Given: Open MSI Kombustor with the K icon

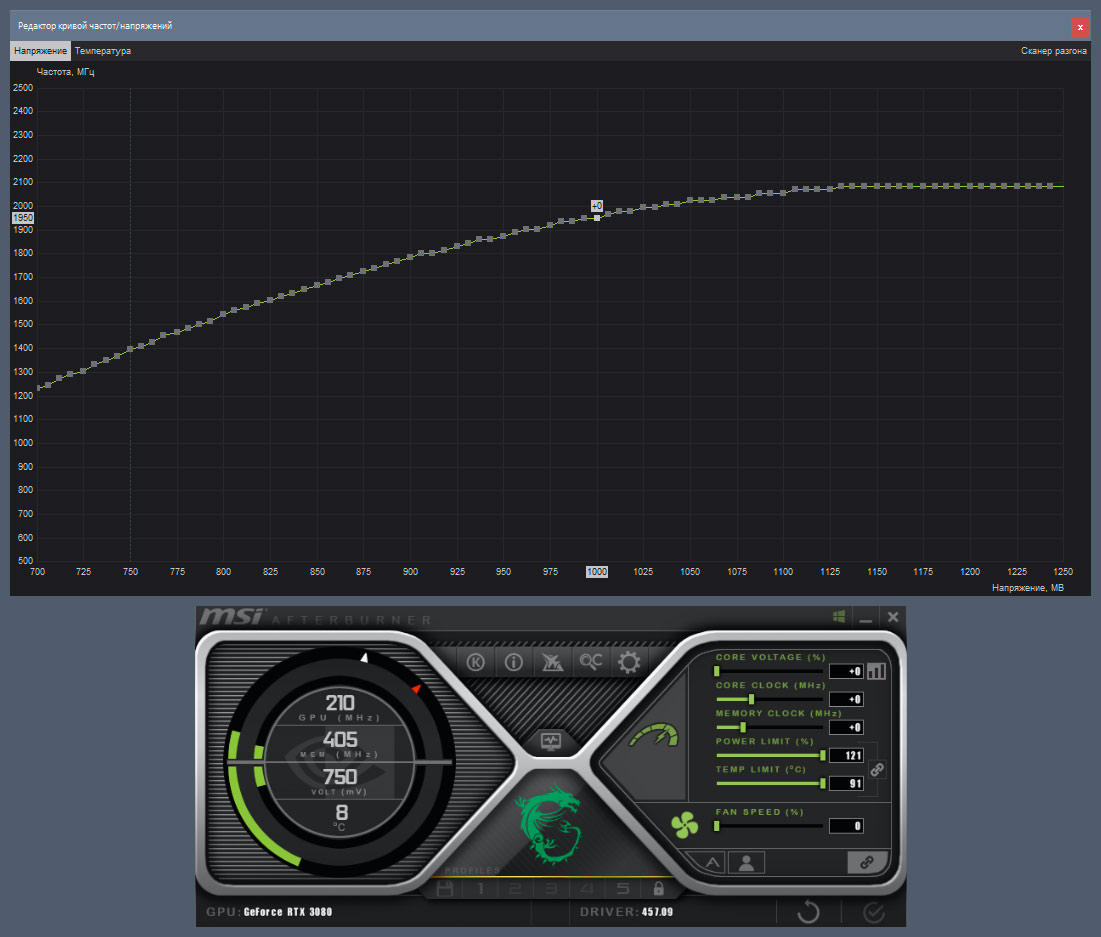Looking at the screenshot, I should (x=475, y=662).
